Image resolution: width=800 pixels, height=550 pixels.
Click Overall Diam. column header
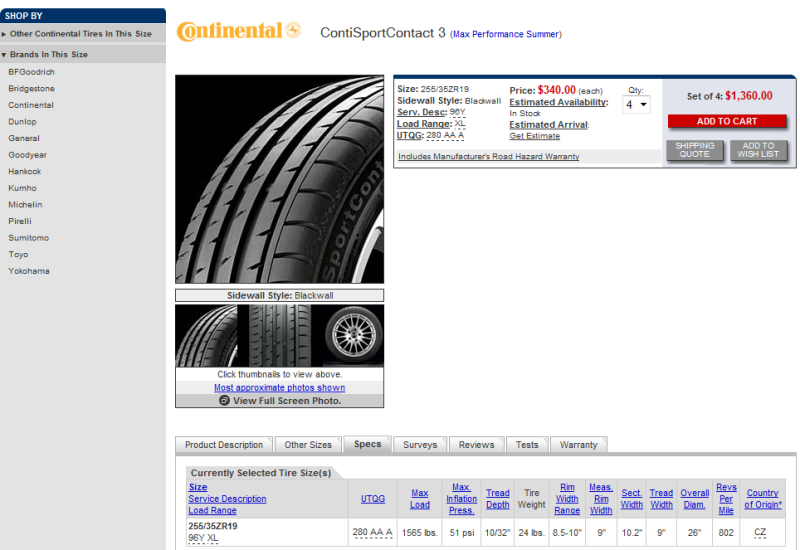694,499
